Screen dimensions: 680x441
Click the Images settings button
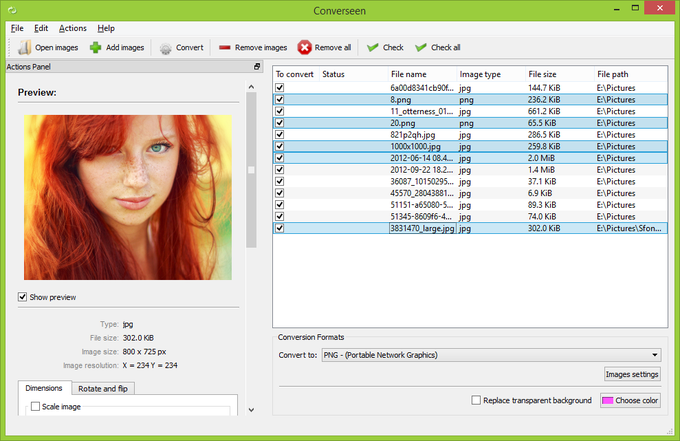coord(632,374)
